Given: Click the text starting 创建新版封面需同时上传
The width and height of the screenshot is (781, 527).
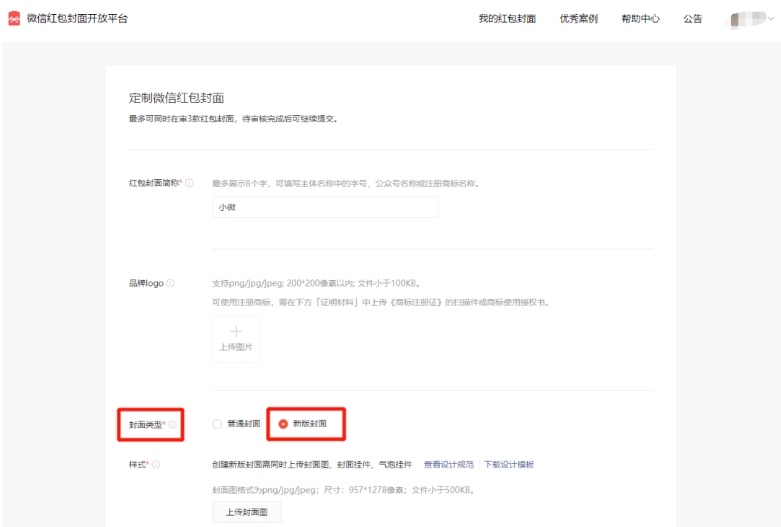Looking at the screenshot, I should [x=312, y=464].
